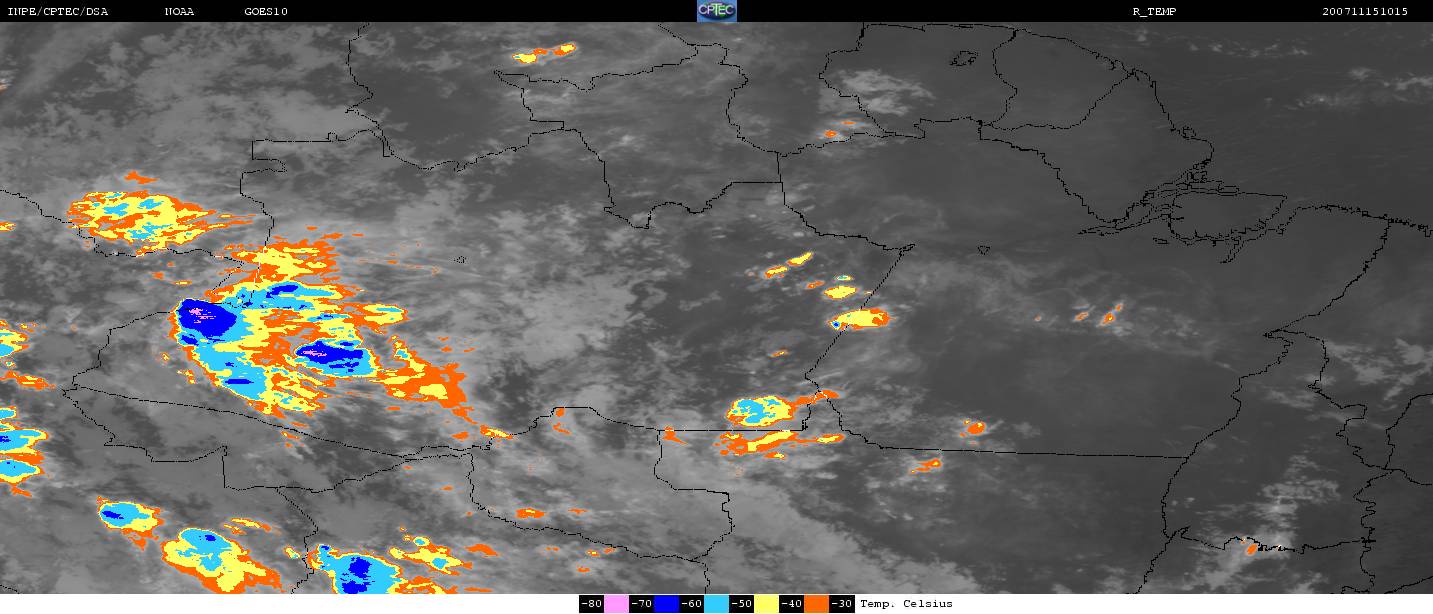Select the orange legend color swatch

tap(816, 604)
